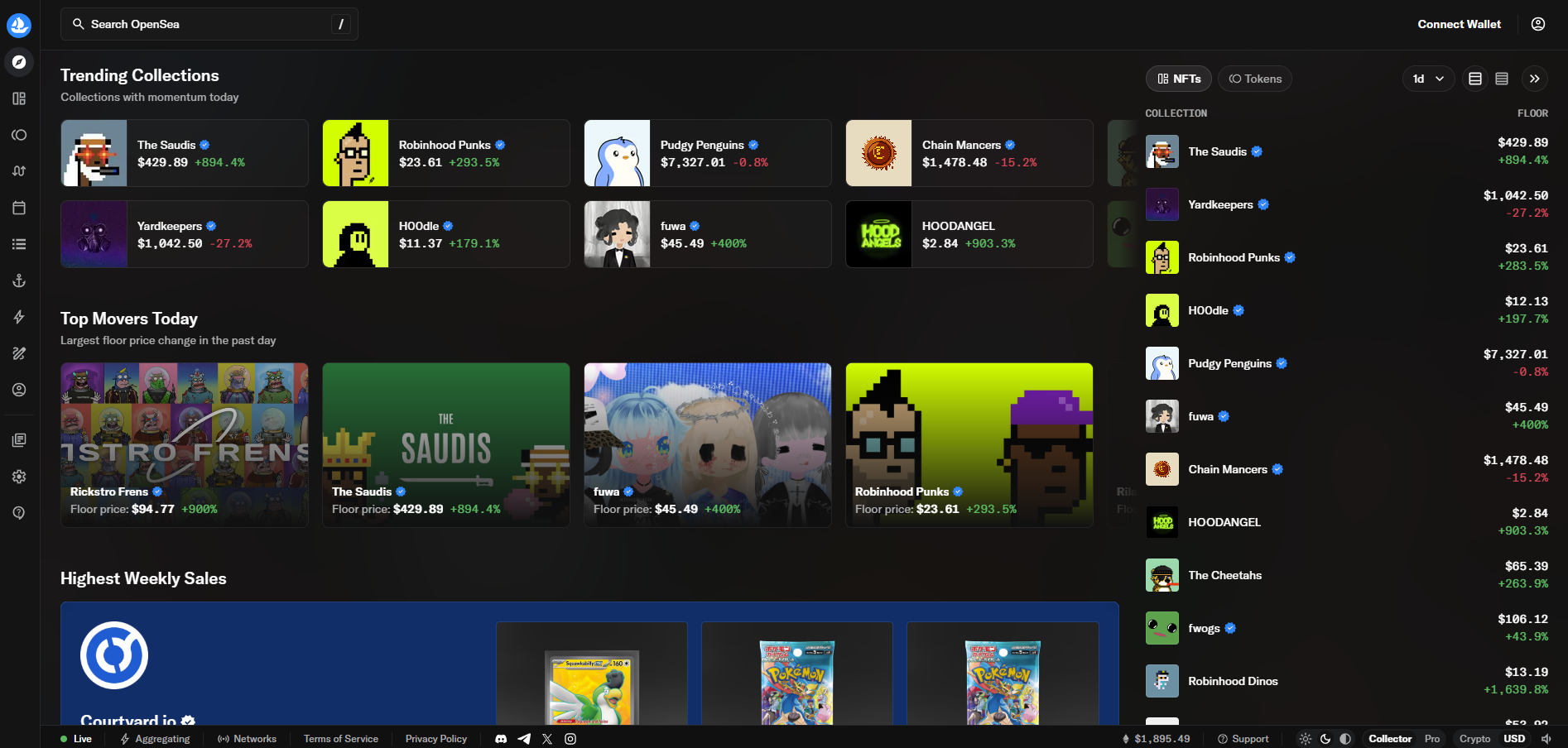Open the Resources newspaper icon in sidebar
Image resolution: width=1568 pixels, height=748 pixels.
[x=19, y=440]
